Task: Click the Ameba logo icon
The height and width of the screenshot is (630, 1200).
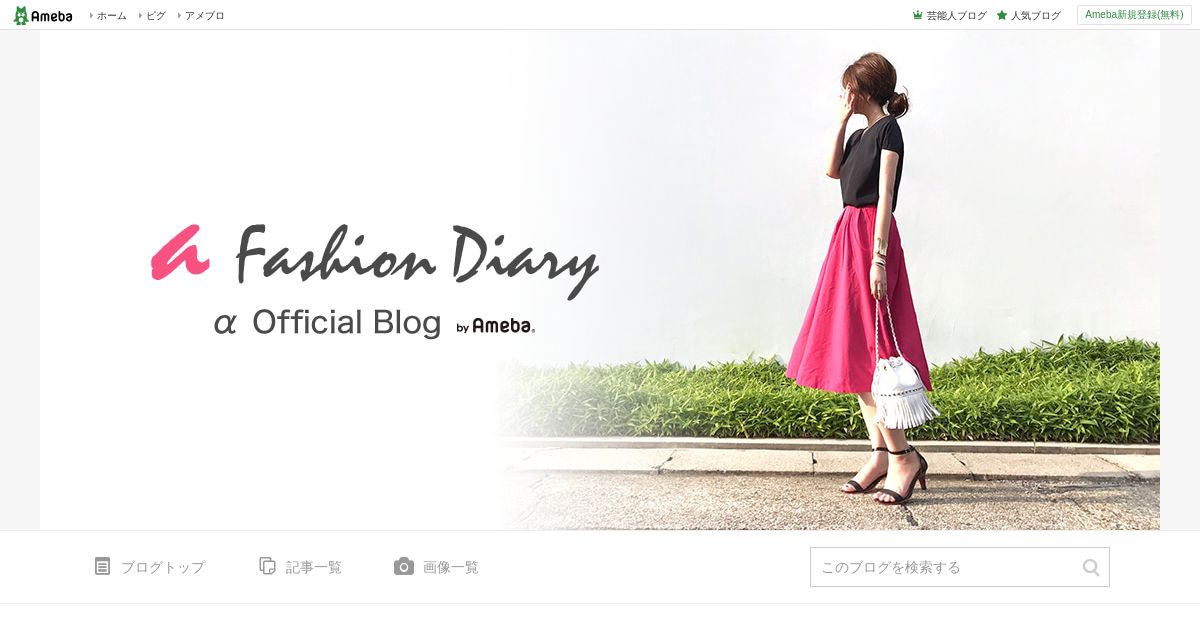Action: (x=43, y=15)
